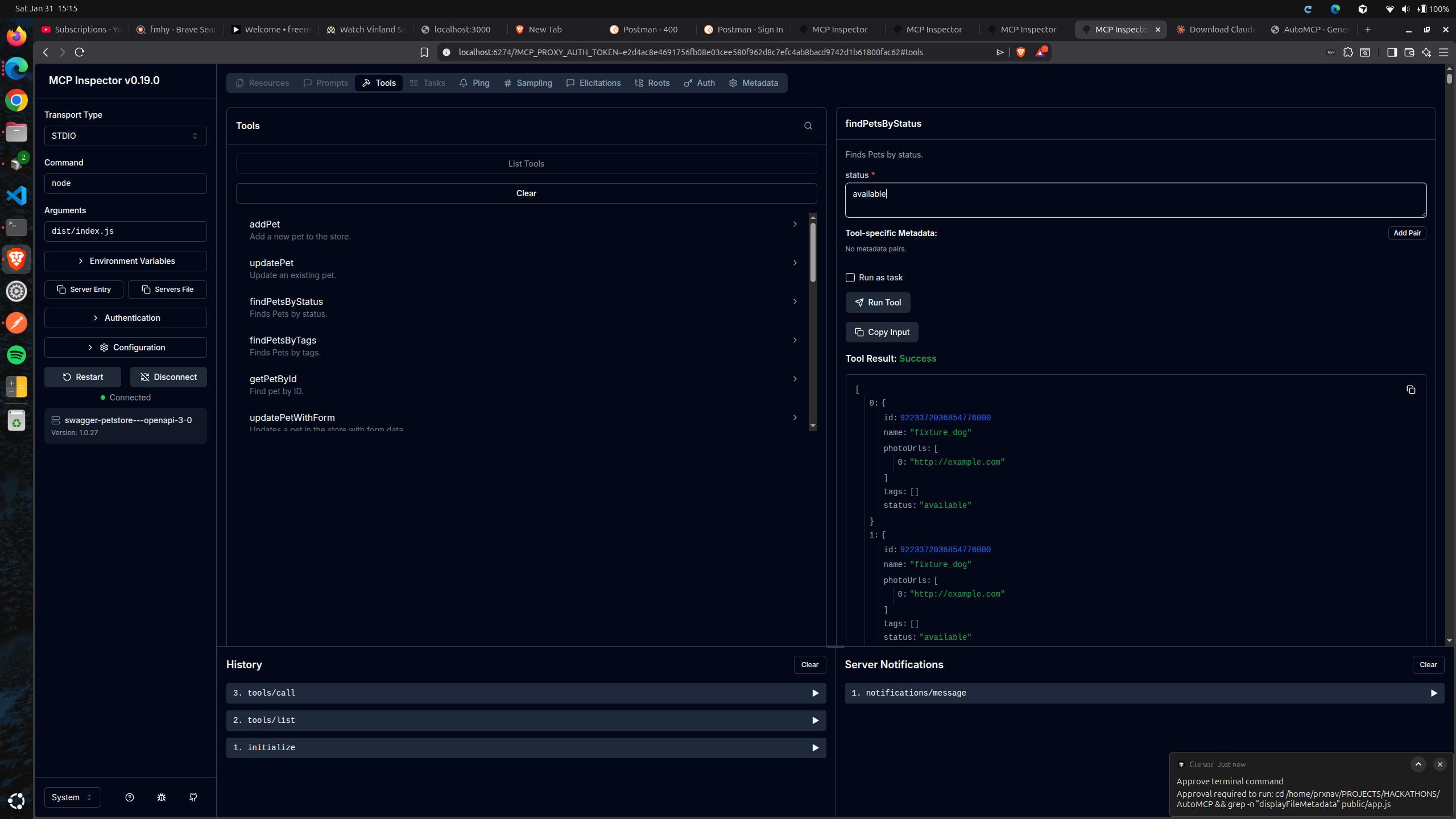Viewport: 1456px width, 819px height.
Task: Collapse the Cursor notification with chevron icon
Action: click(1418, 764)
